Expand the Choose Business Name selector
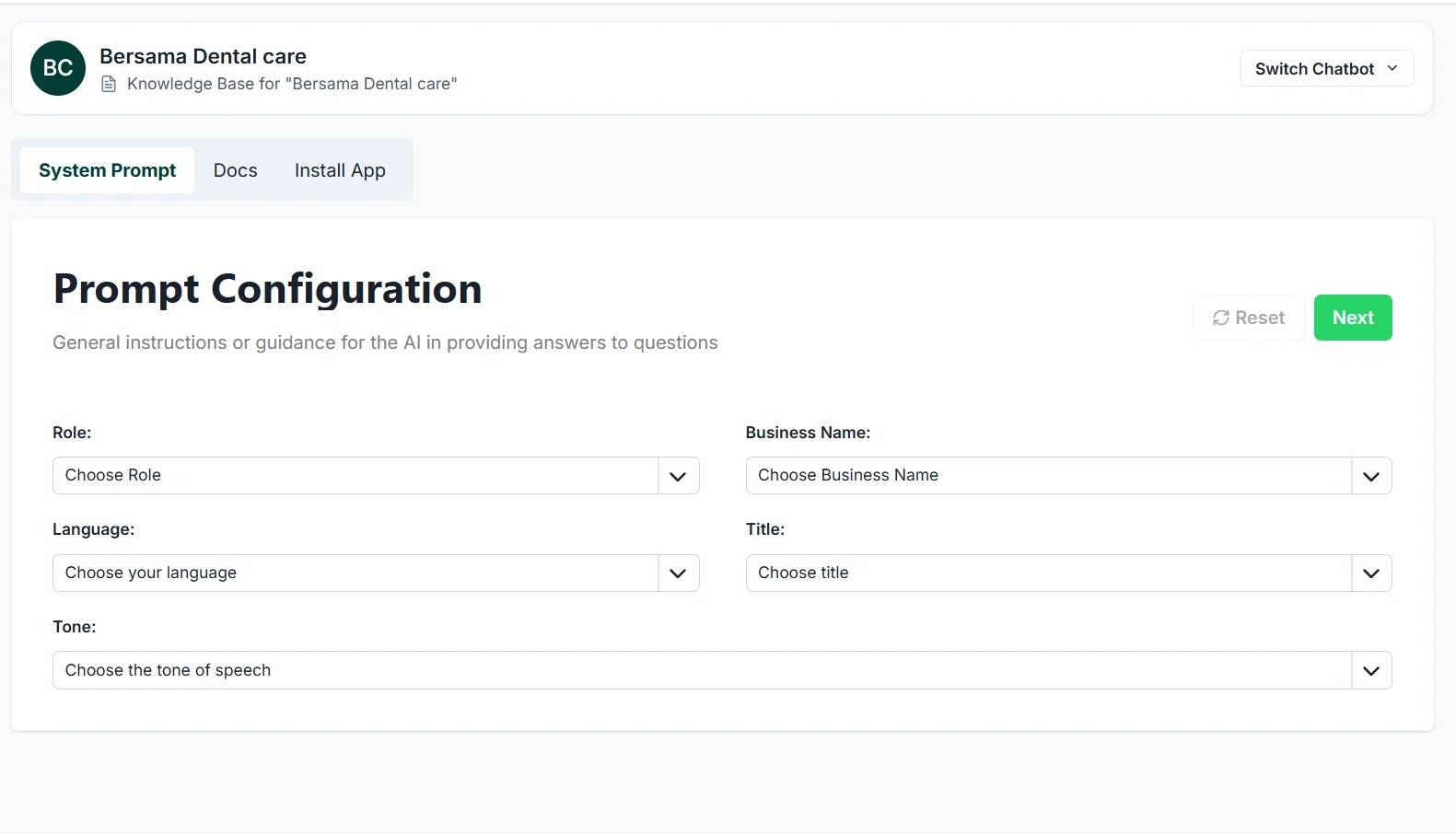1456x834 pixels. pos(1048,476)
